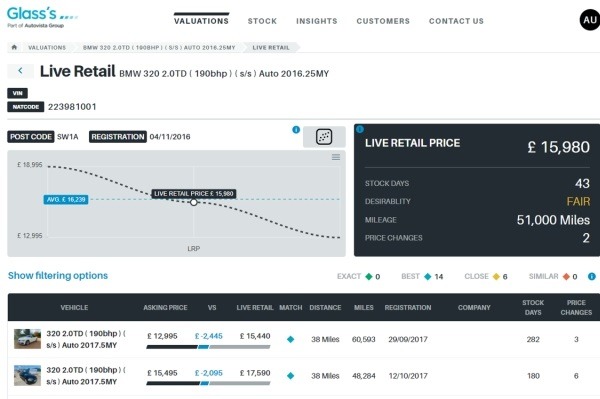Click live retail value £ 17,590
600x399 pixels.
[255, 373]
